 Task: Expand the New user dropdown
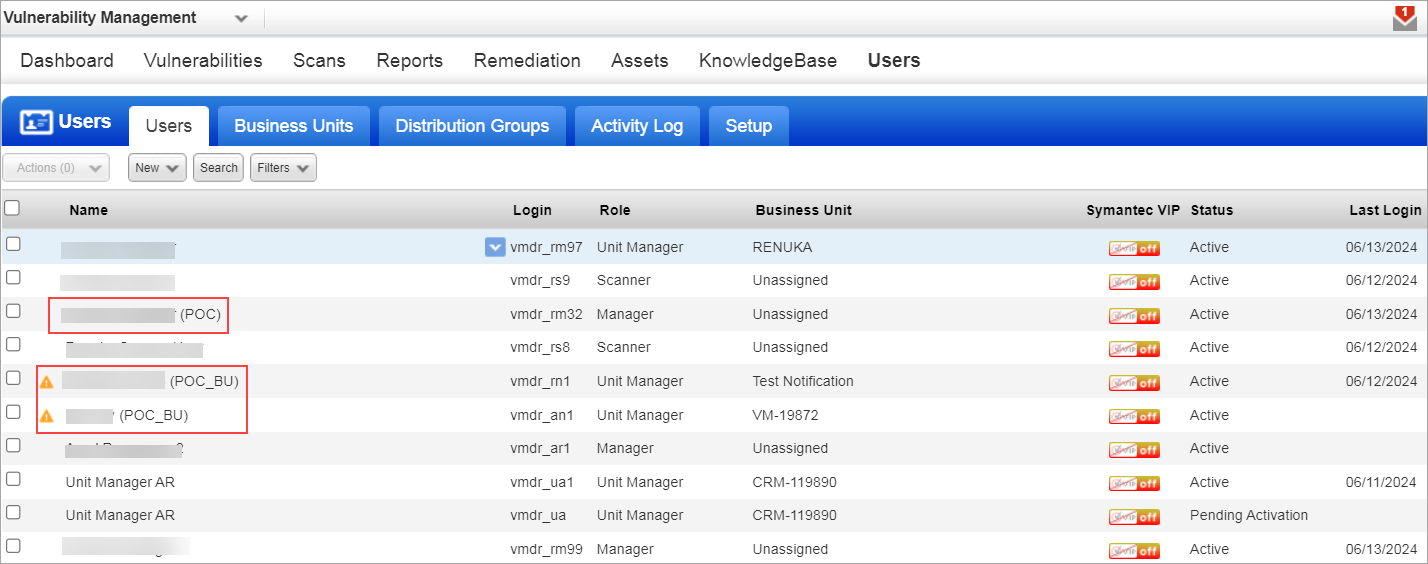click(157, 168)
